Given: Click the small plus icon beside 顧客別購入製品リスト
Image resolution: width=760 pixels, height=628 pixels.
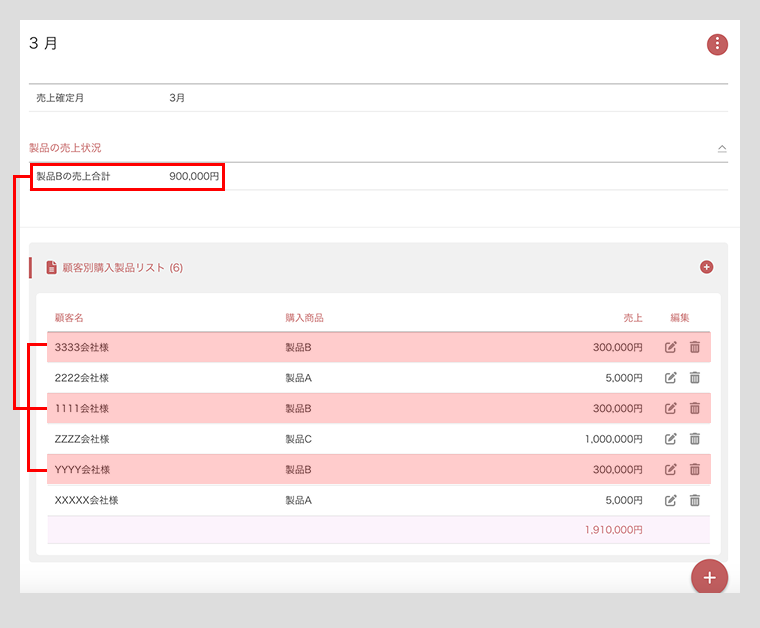Looking at the screenshot, I should [706, 267].
